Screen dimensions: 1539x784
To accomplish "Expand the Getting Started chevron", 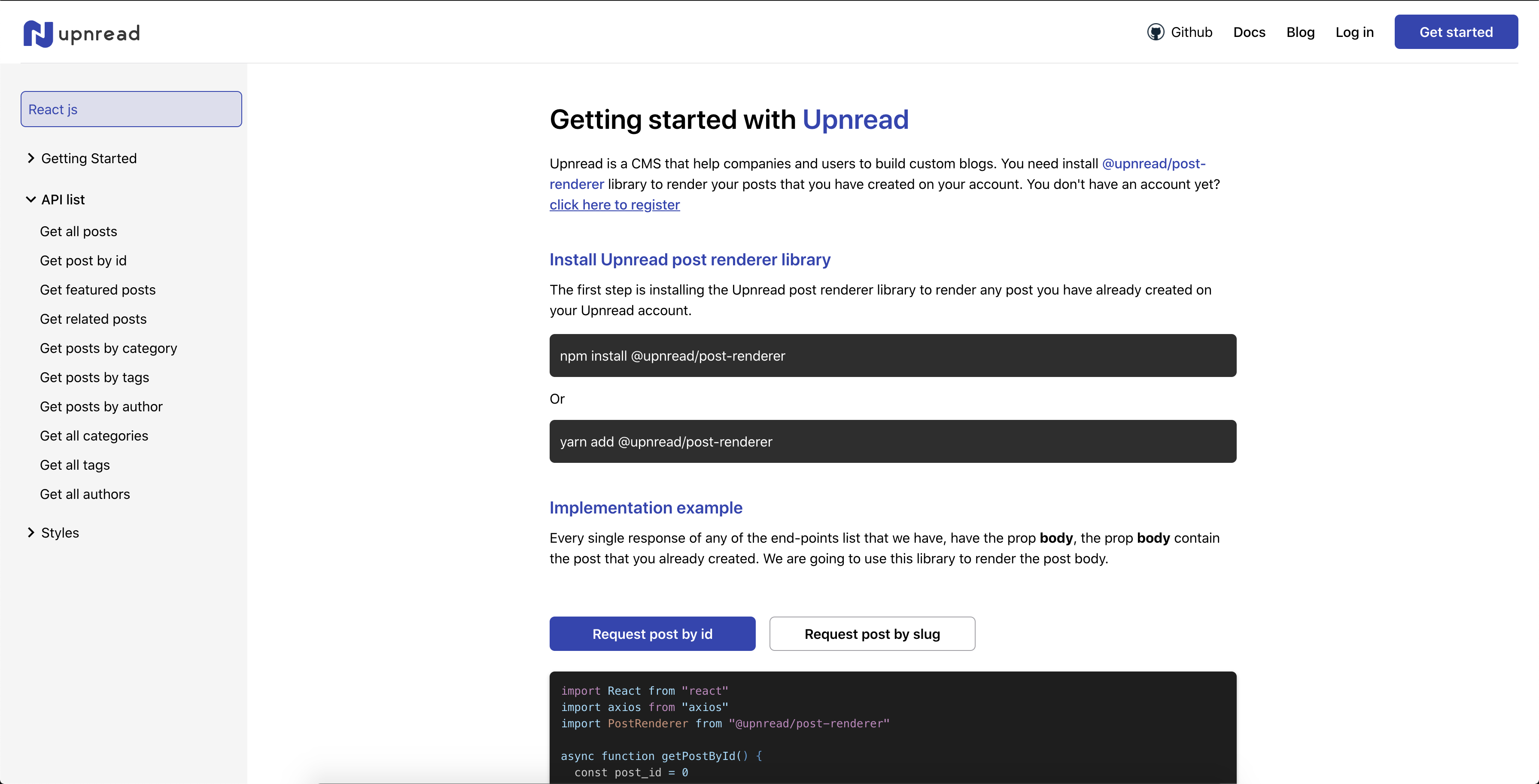I will click(31, 158).
